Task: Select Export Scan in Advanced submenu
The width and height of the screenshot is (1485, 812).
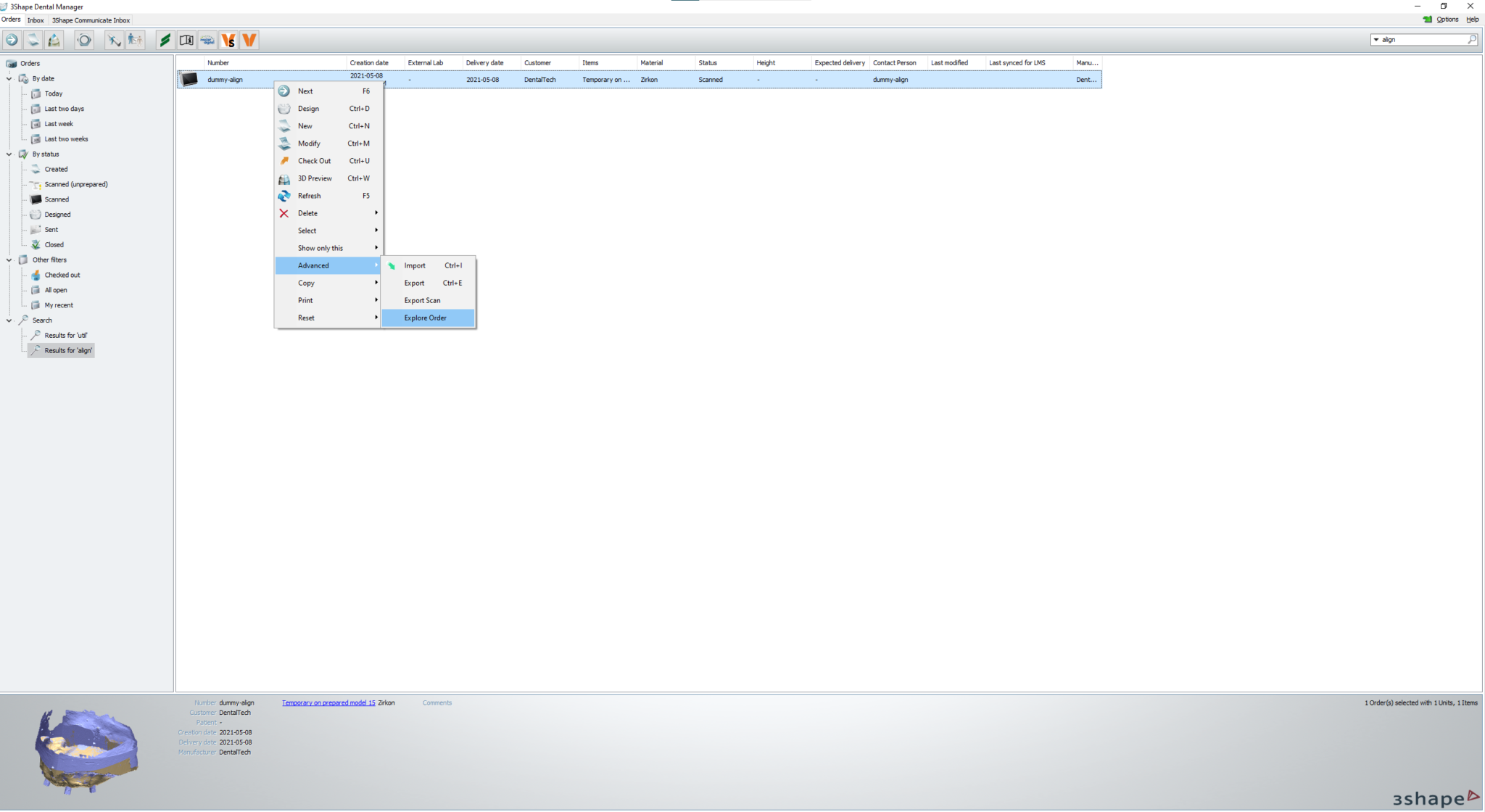Action: (x=422, y=301)
